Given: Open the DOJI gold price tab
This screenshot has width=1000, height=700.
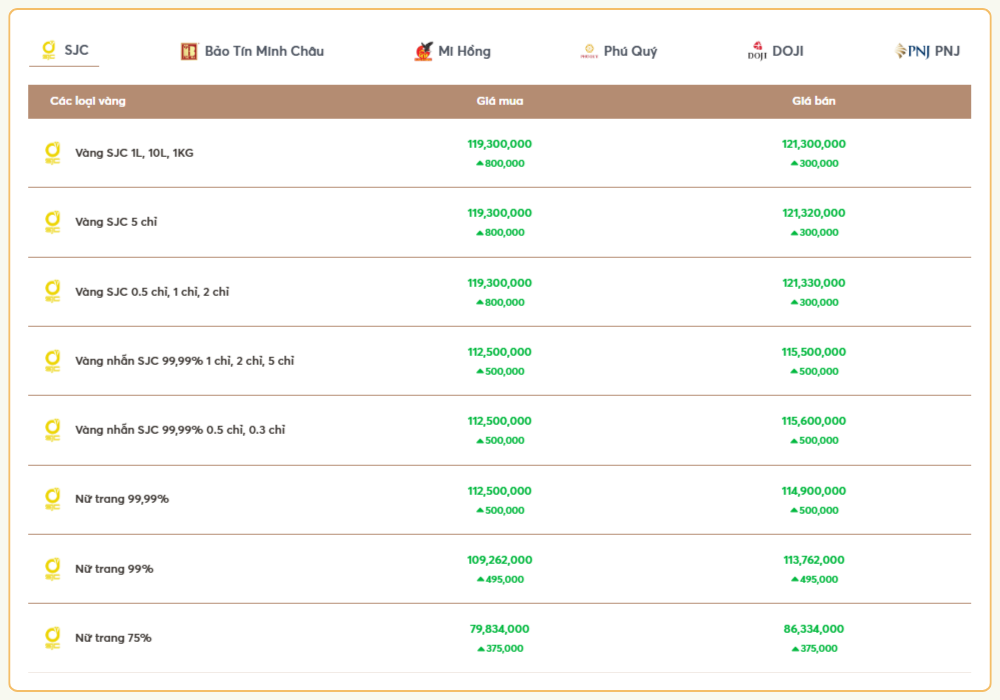Looking at the screenshot, I should click(787, 51).
